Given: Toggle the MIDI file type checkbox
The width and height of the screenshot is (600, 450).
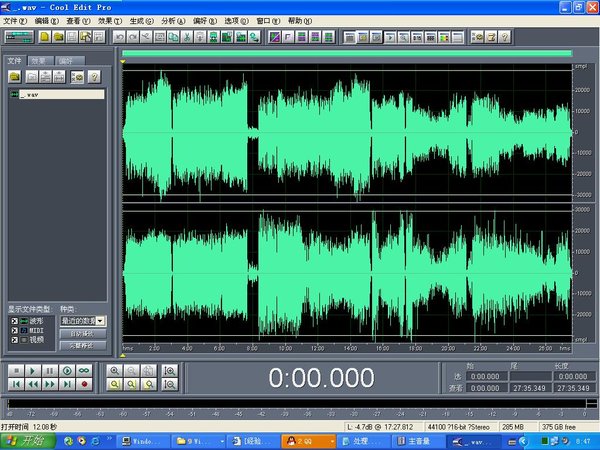Looking at the screenshot, I should click(12, 330).
